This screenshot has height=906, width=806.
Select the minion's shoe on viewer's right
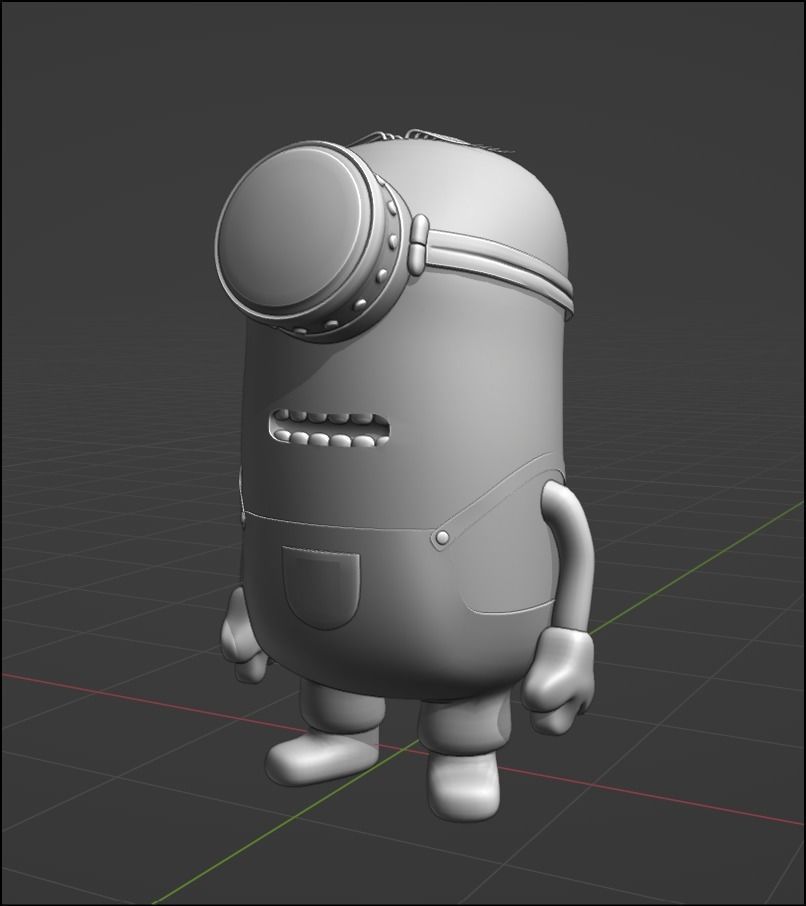[x=463, y=786]
